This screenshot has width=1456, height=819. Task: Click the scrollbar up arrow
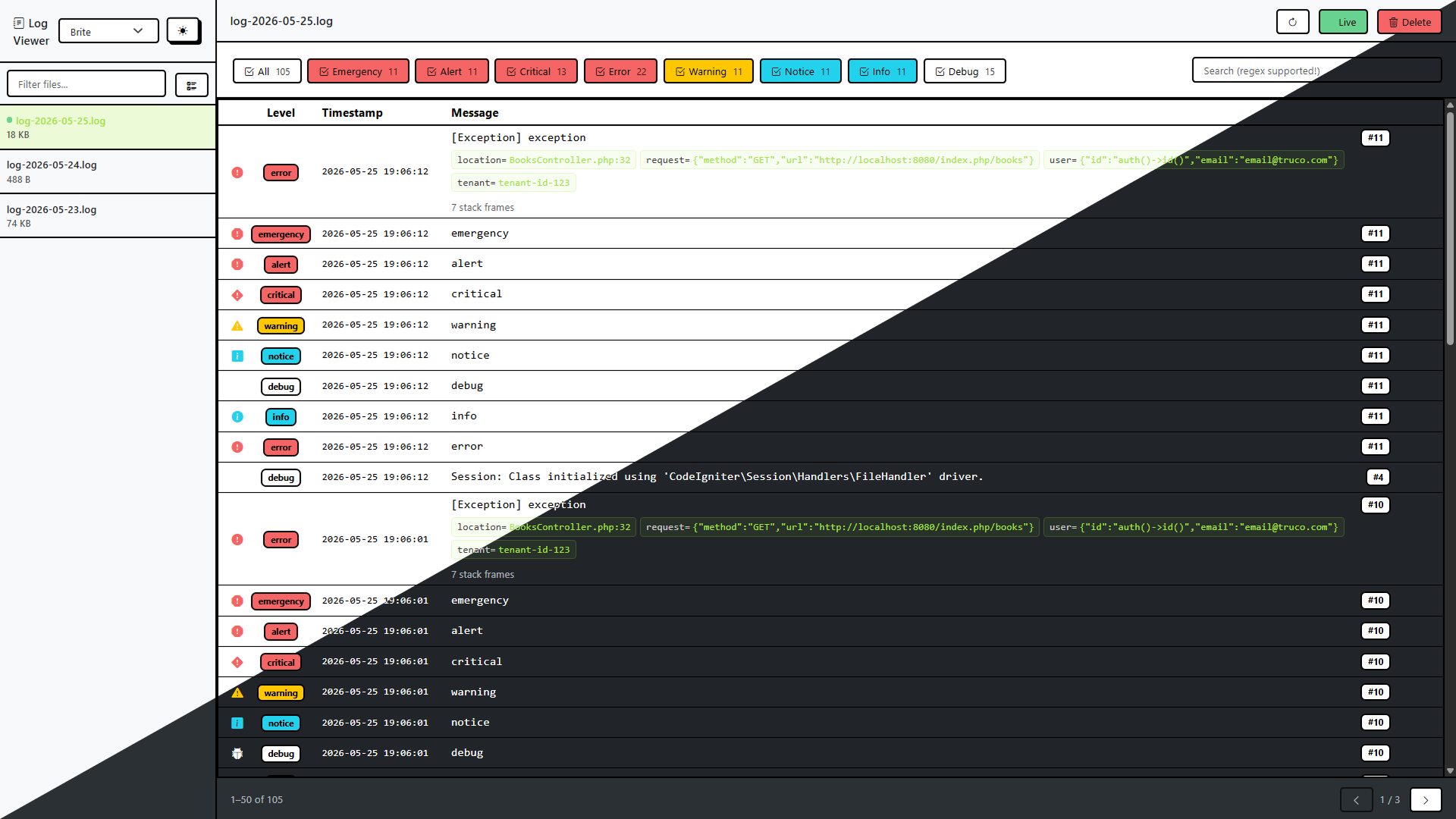[1450, 105]
